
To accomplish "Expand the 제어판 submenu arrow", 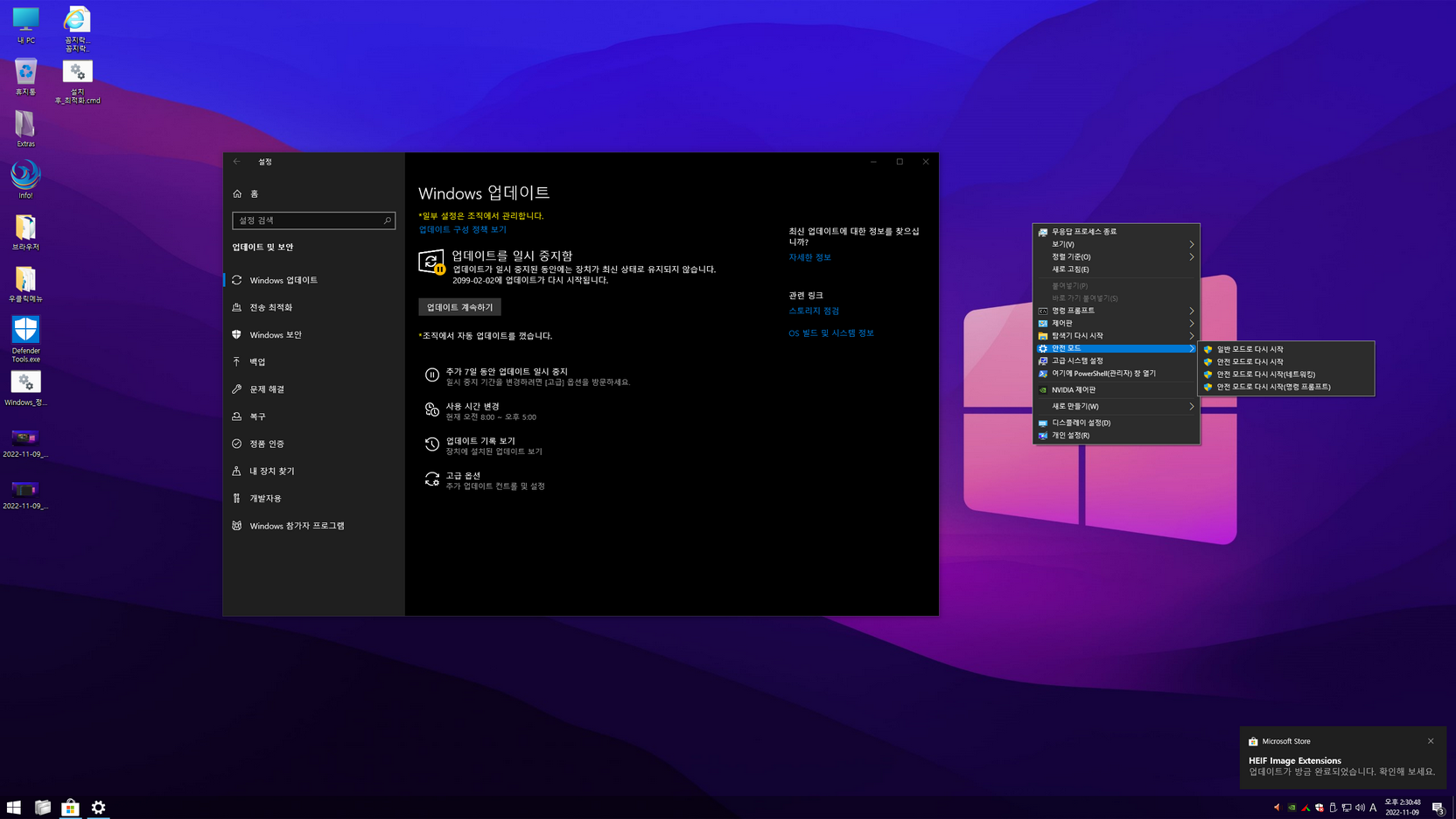I will pyautogui.click(x=1191, y=323).
